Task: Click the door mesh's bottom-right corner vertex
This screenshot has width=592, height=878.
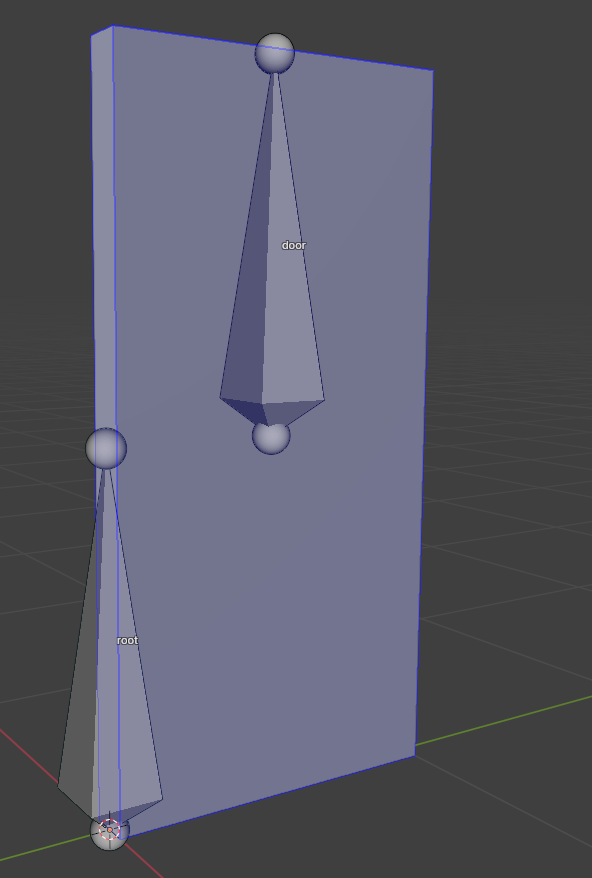Action: (x=415, y=756)
